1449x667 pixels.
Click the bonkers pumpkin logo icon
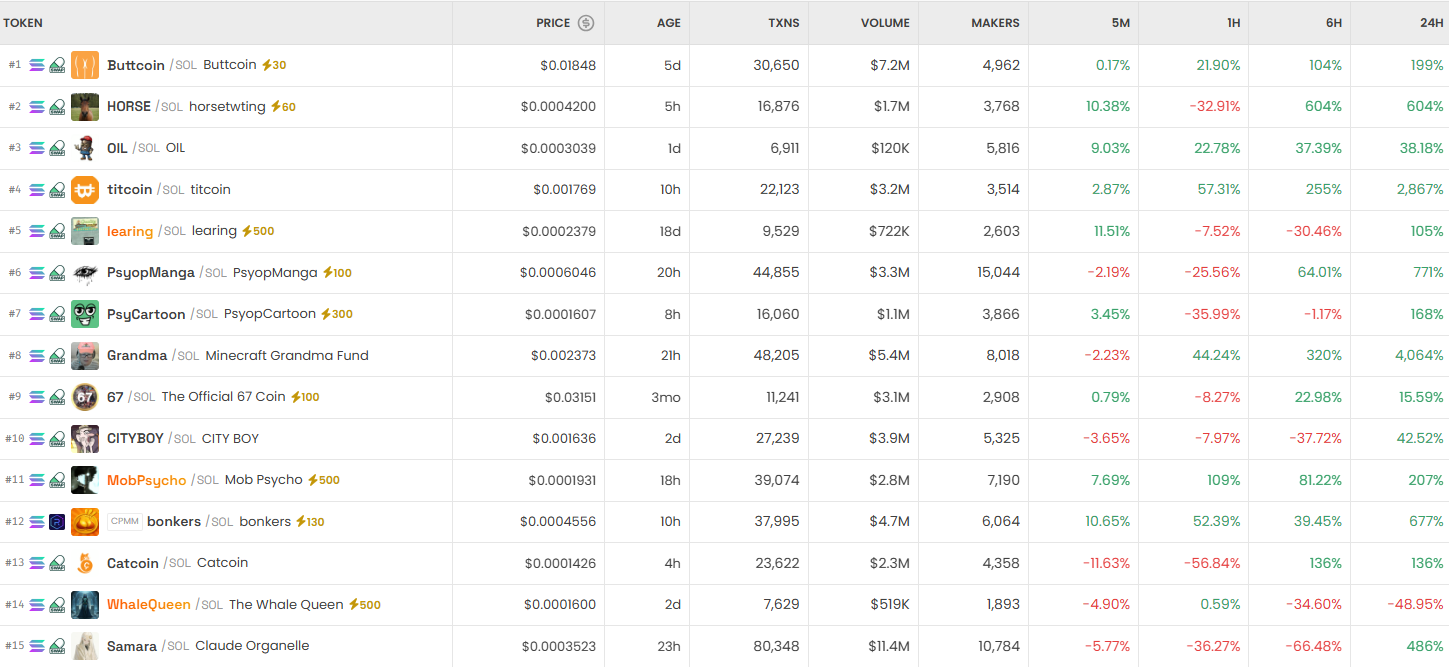click(85, 522)
